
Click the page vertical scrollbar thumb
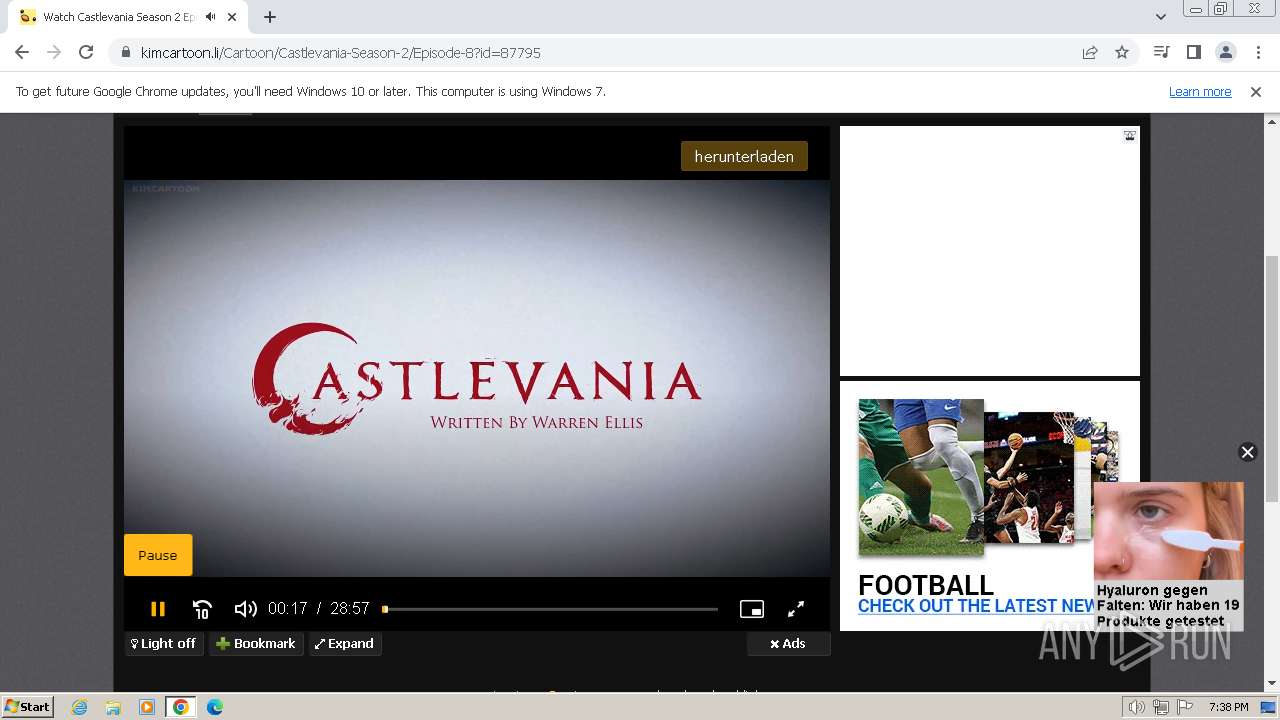point(1271,379)
